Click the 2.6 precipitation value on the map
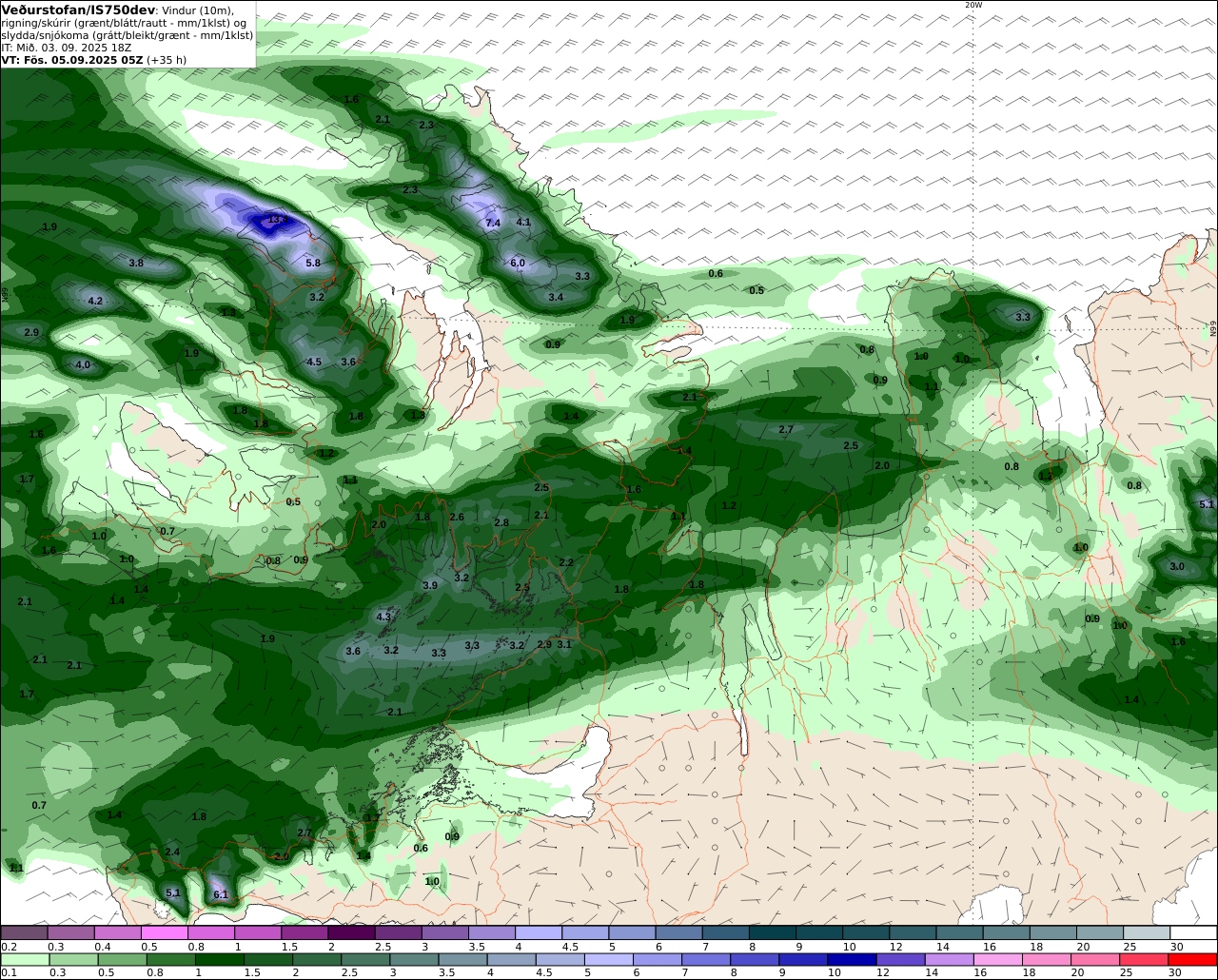Screen dimensions: 1218x980 457,517
